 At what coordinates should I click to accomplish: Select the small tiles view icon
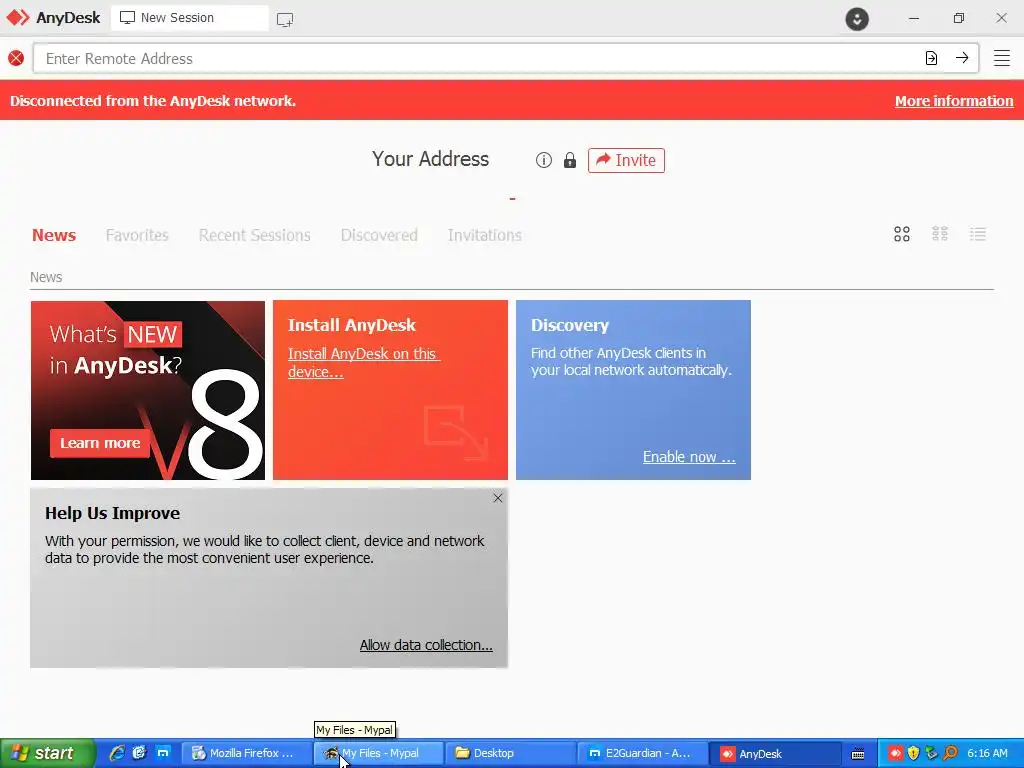click(940, 234)
